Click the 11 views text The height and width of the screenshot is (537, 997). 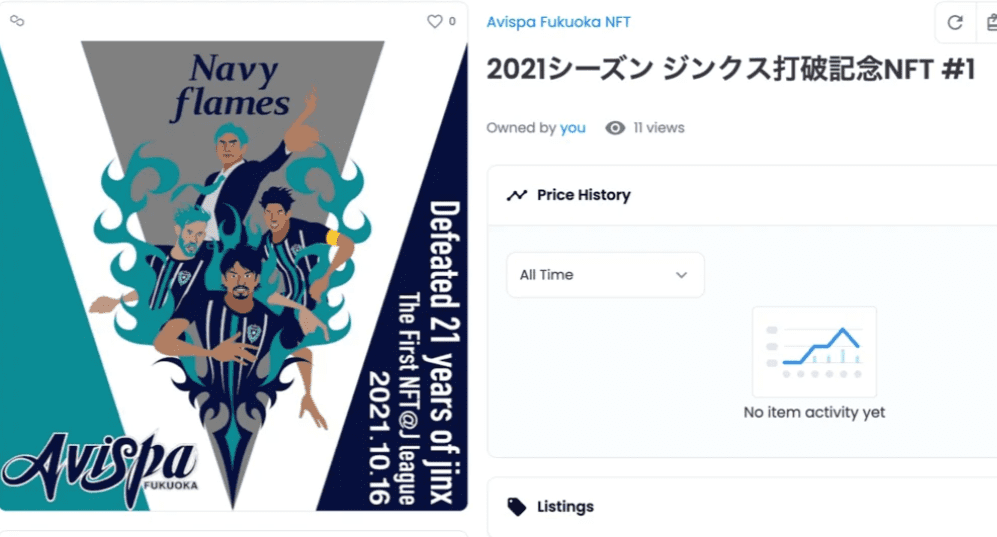659,128
